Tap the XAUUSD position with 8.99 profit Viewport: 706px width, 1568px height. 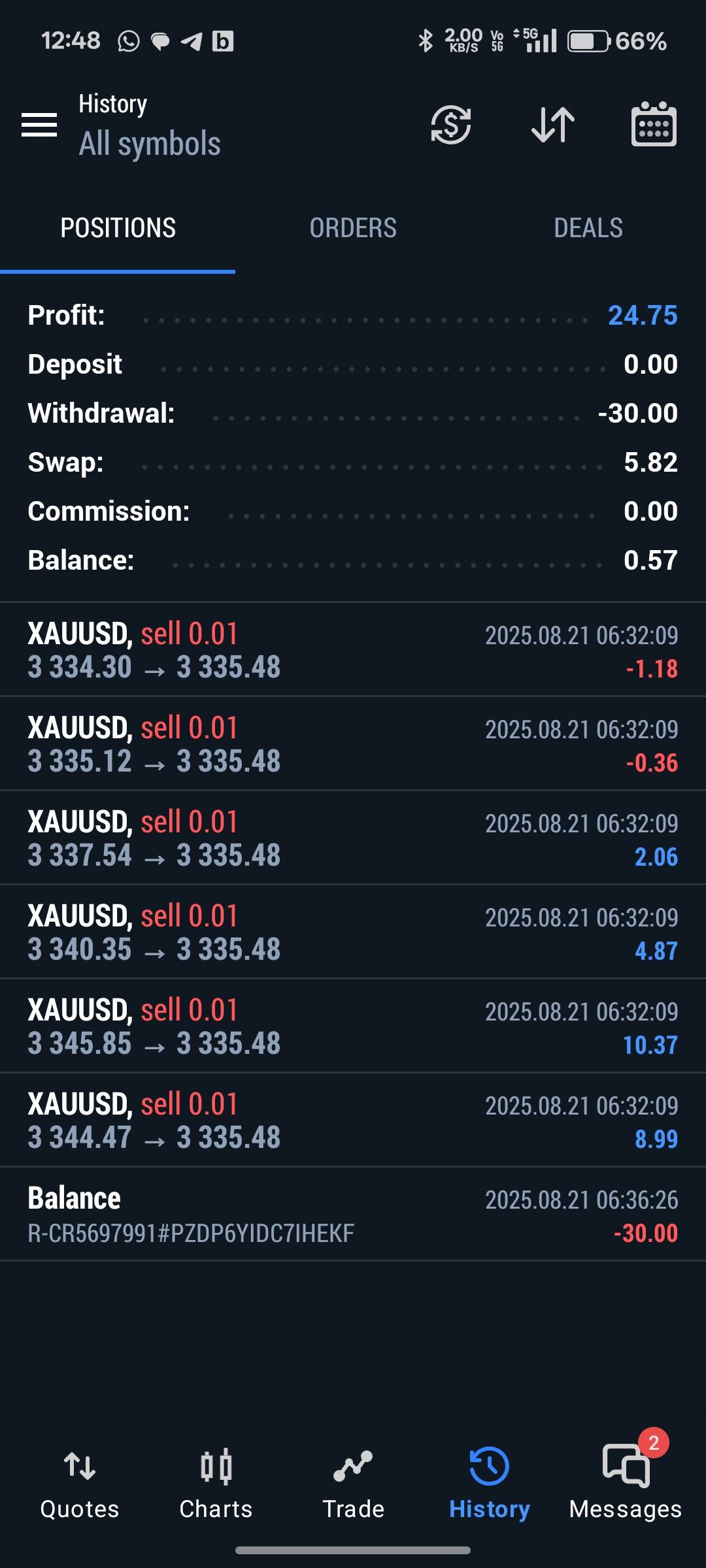[353, 1120]
